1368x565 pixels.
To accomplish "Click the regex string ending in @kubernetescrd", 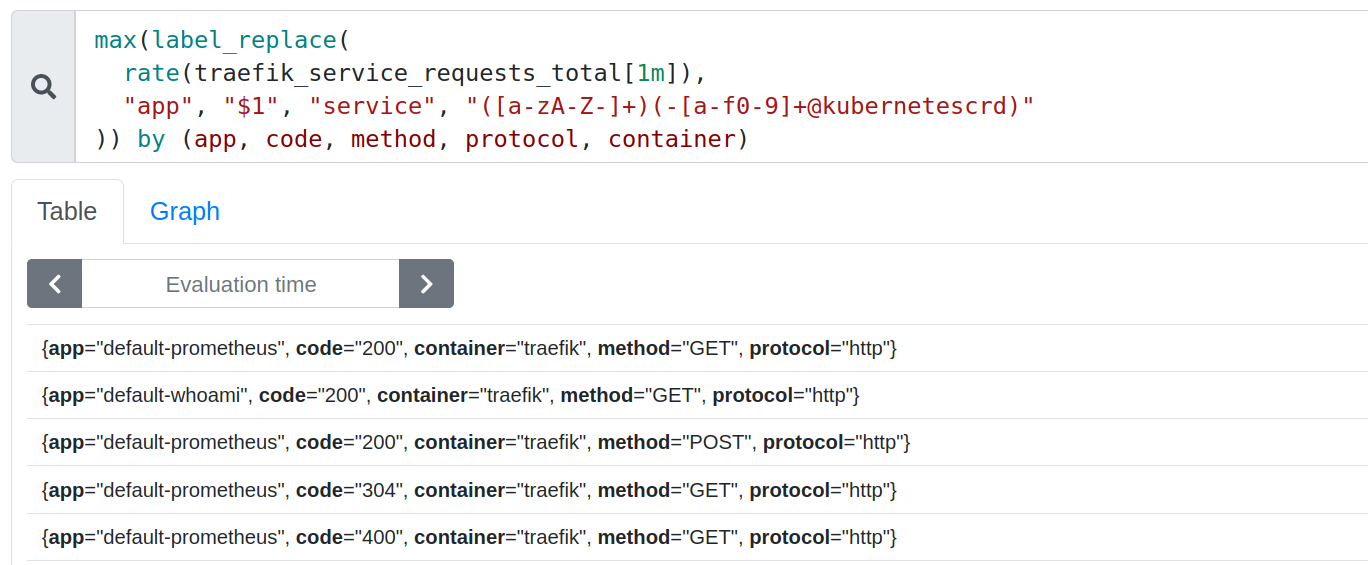I will (750, 106).
